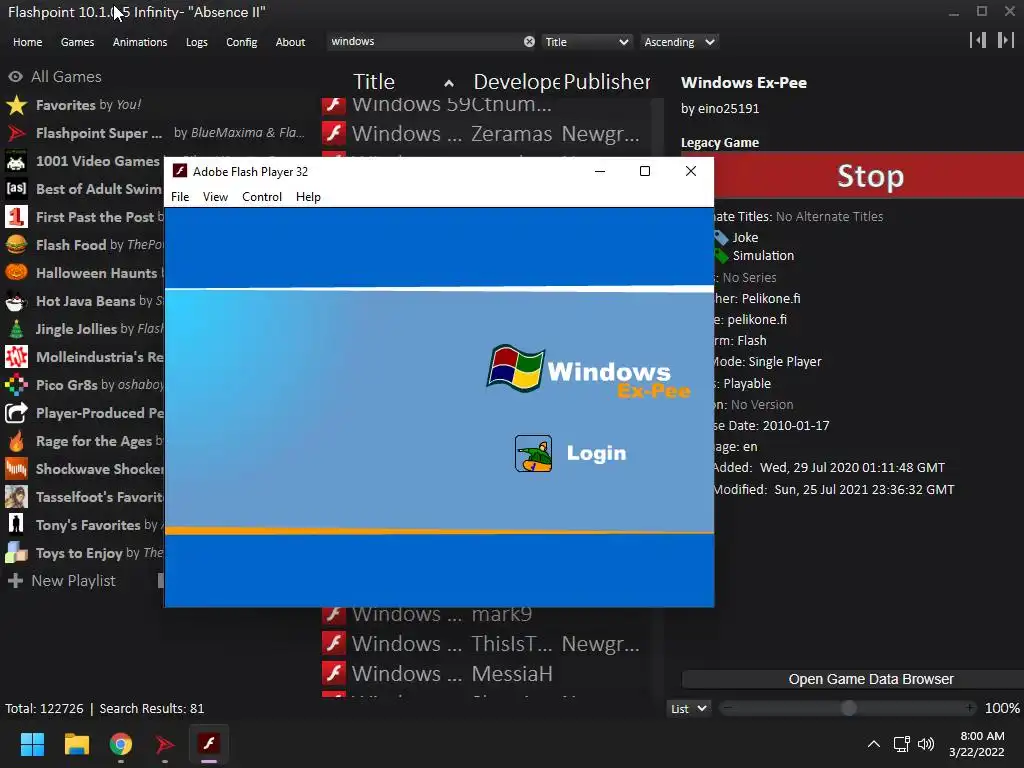The width and height of the screenshot is (1024, 768).
Task: Open volume control in system tray
Action: coord(925,744)
